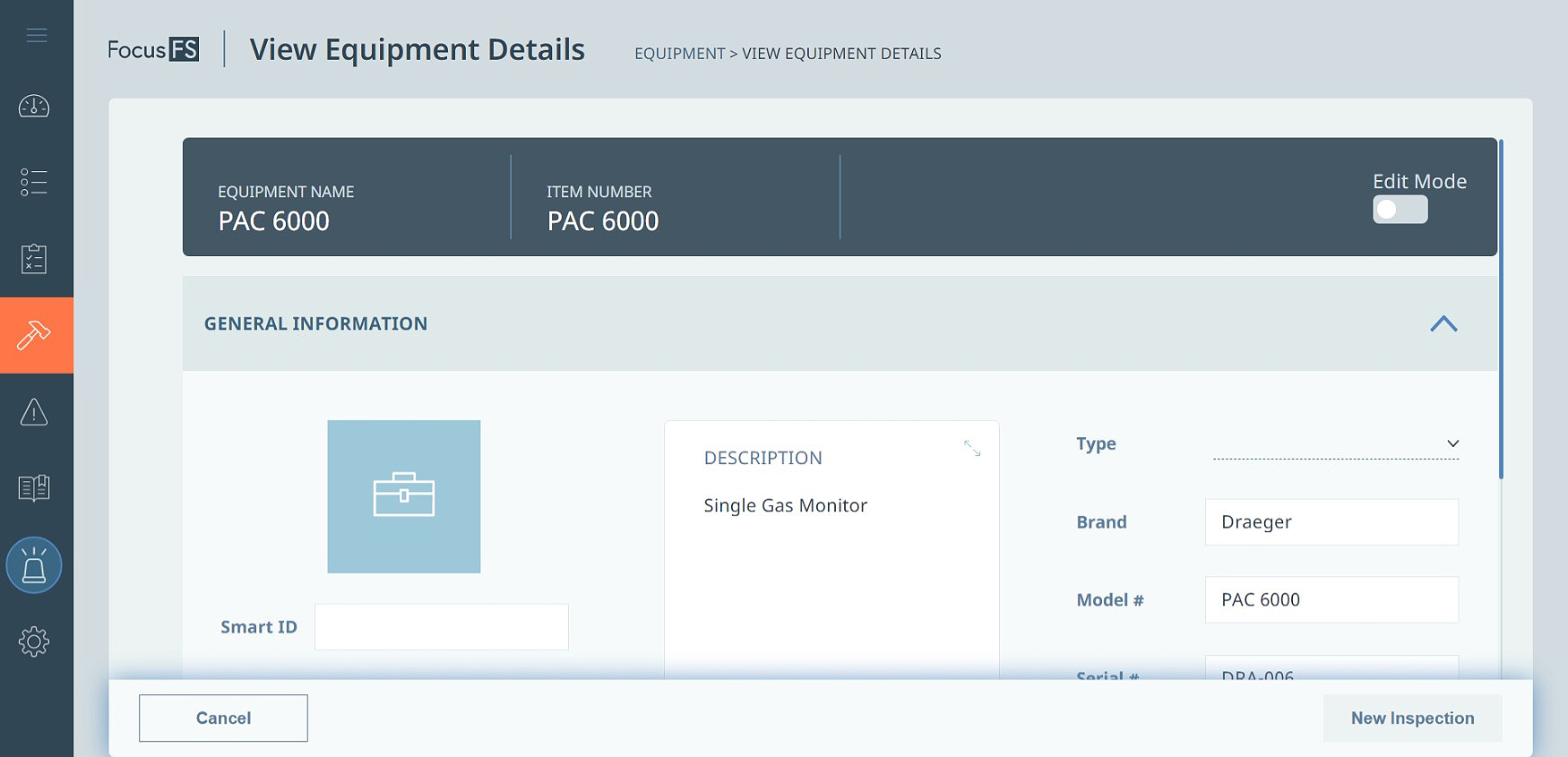Click the Single Gas Monitor description text

click(786, 505)
